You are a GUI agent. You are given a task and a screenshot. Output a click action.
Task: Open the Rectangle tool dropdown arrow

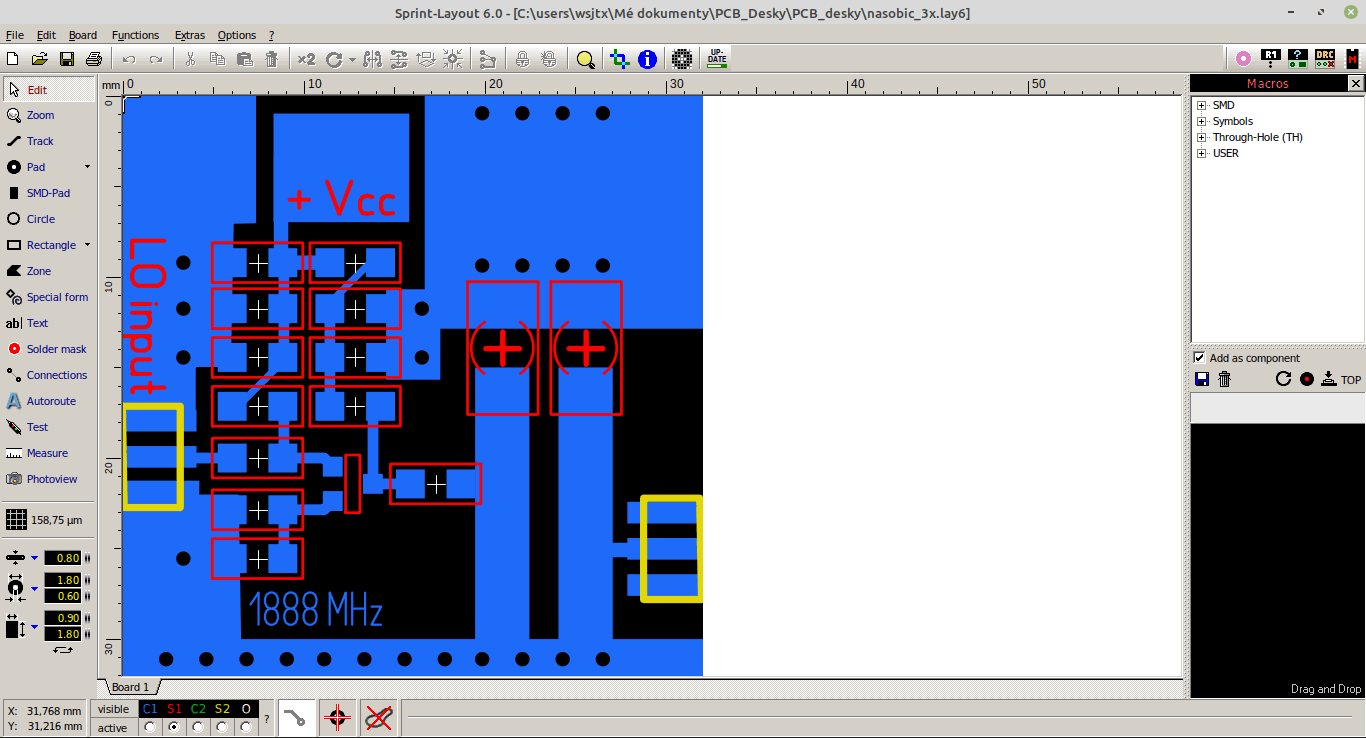[x=86, y=245]
